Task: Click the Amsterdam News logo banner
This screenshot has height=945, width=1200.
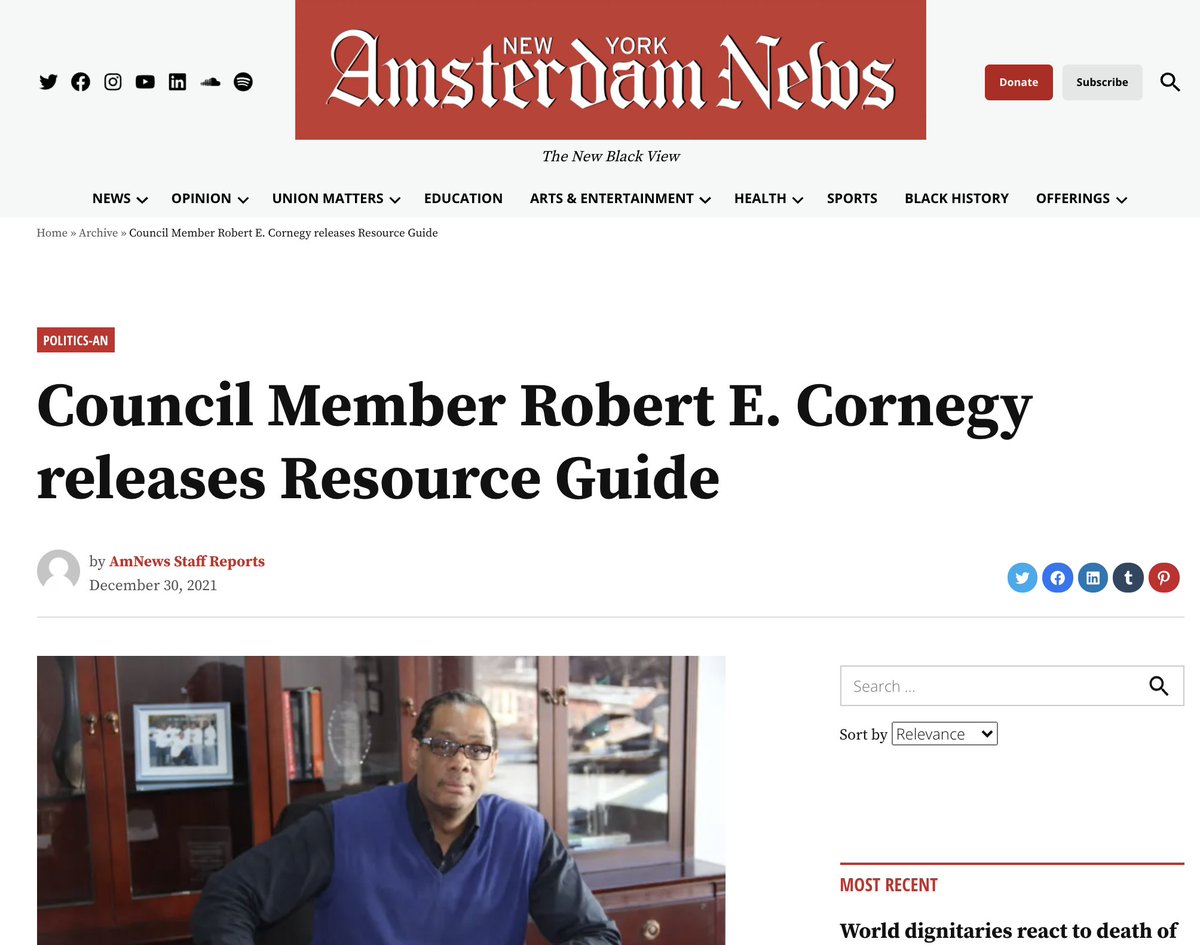Action: click(610, 70)
